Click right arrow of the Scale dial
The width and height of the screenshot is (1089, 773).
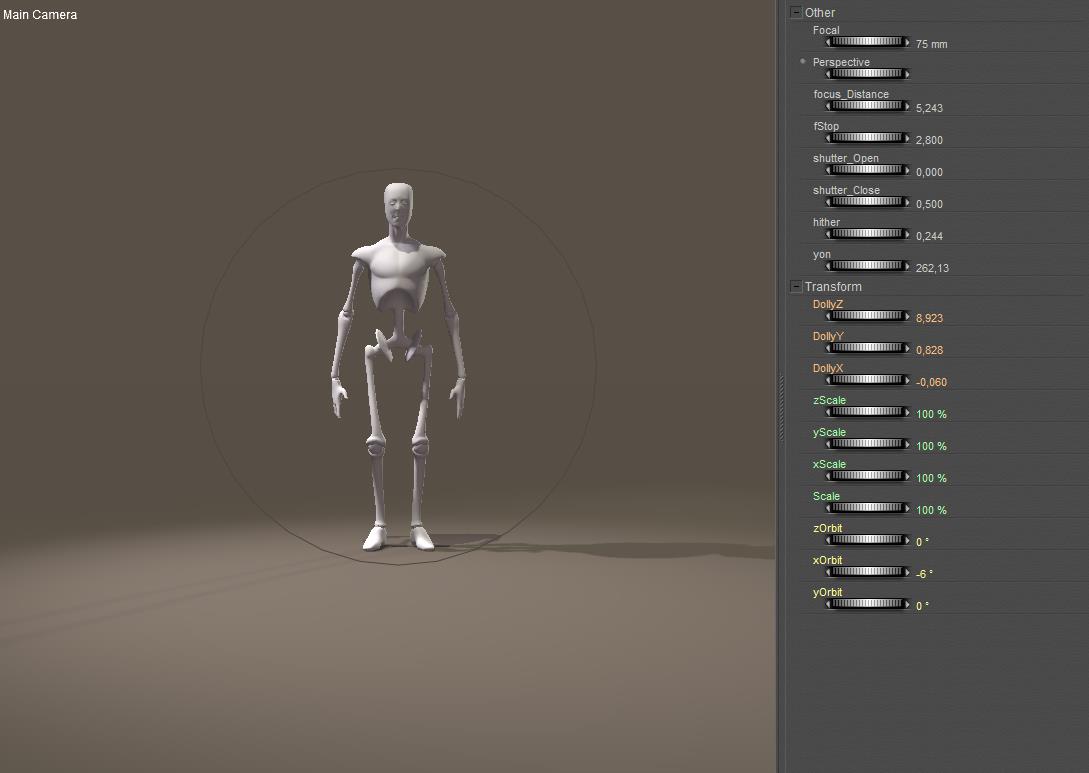(907, 508)
